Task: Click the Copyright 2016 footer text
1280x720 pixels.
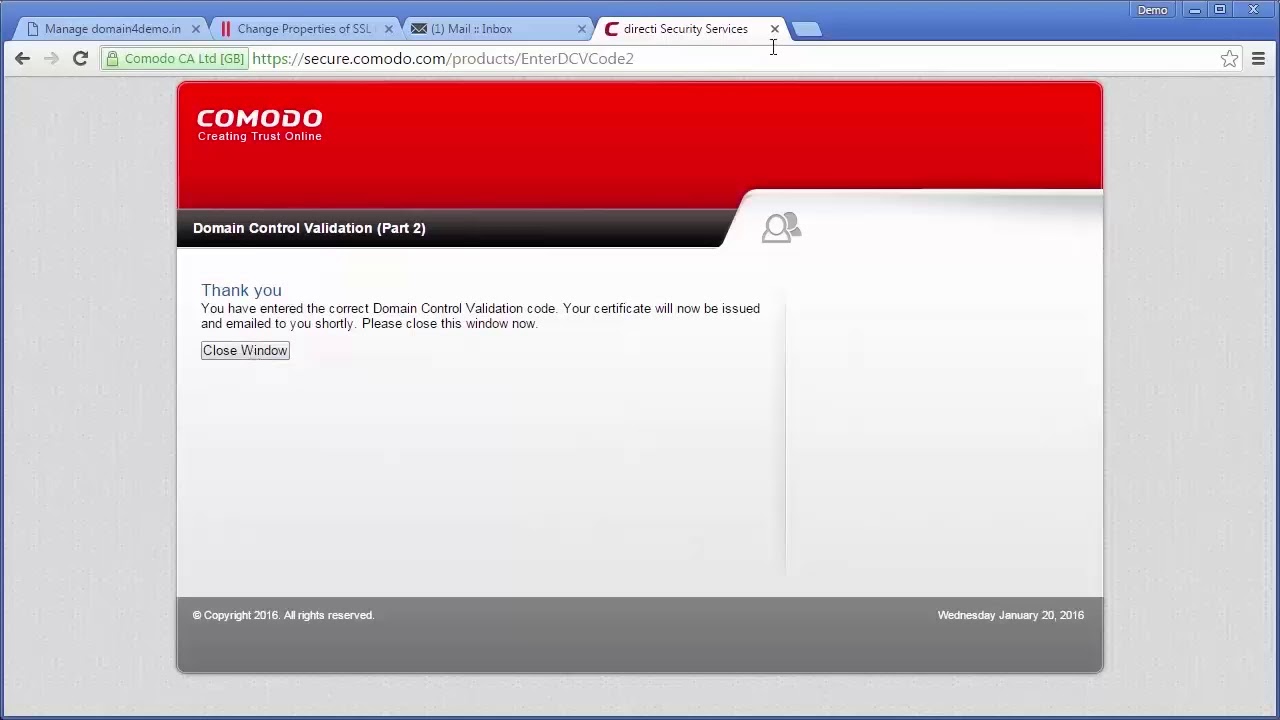Action: (x=283, y=615)
